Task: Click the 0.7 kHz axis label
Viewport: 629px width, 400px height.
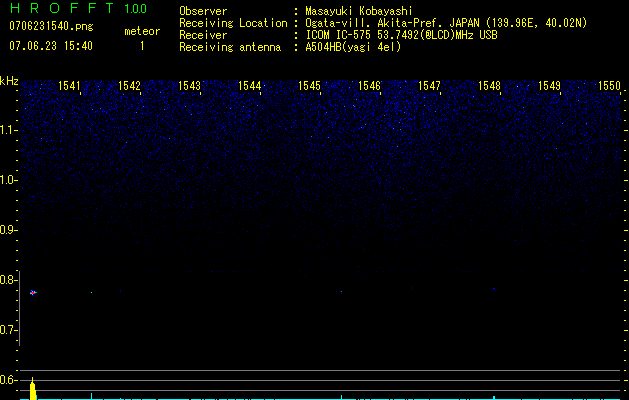Action: 8,330
